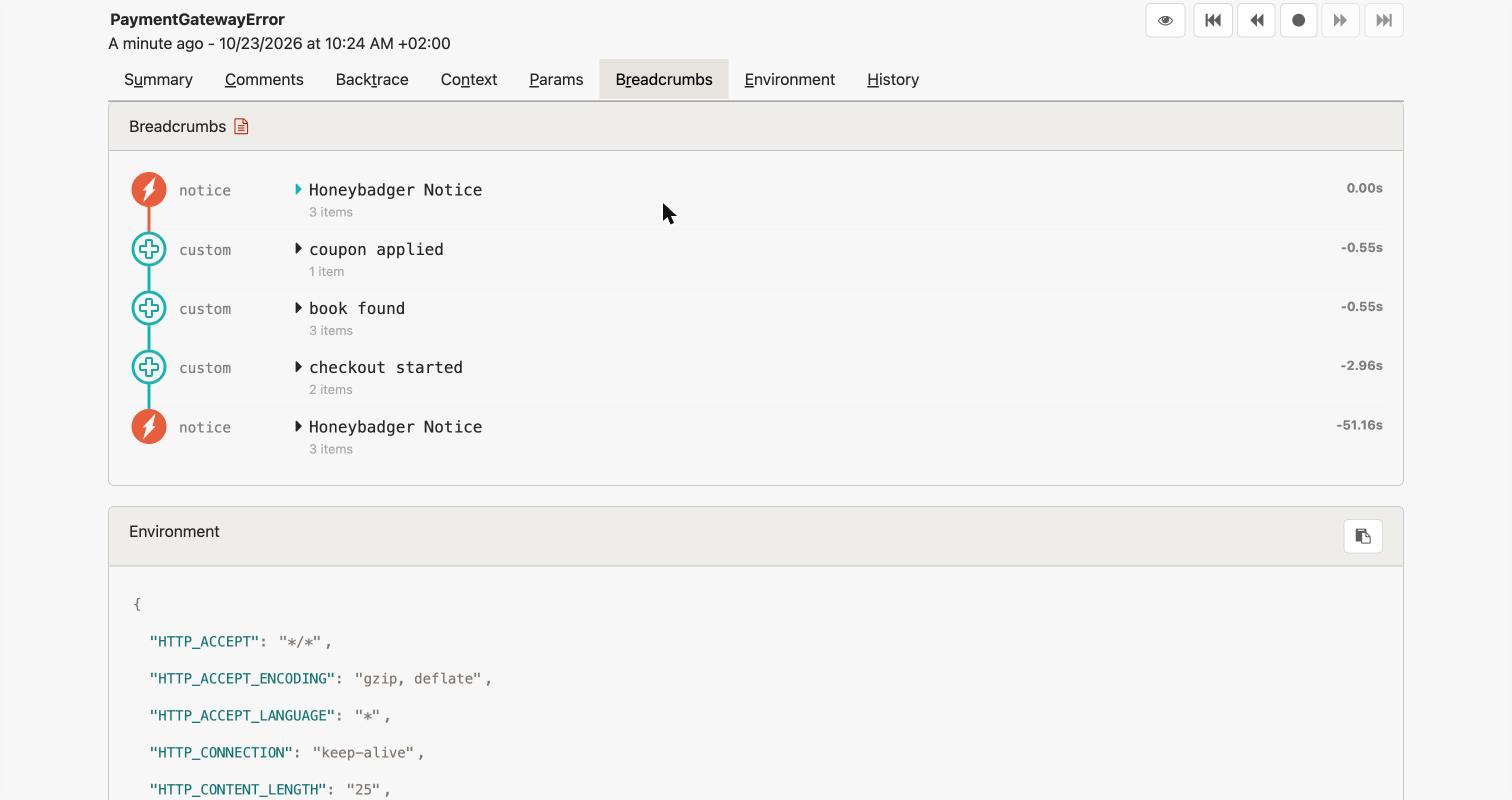Screen dimensions: 1512x800
Task: Open the Params tab
Action: click(556, 79)
